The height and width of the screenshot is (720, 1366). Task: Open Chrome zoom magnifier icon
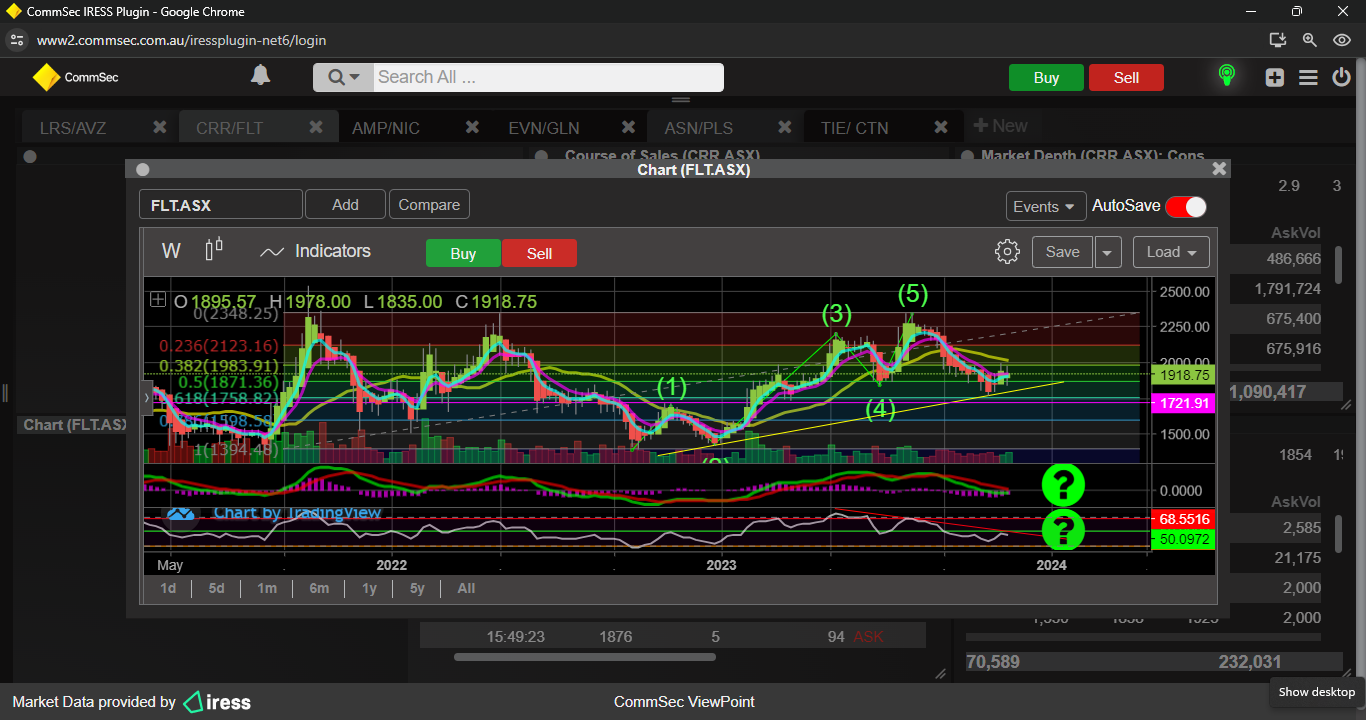(1309, 40)
